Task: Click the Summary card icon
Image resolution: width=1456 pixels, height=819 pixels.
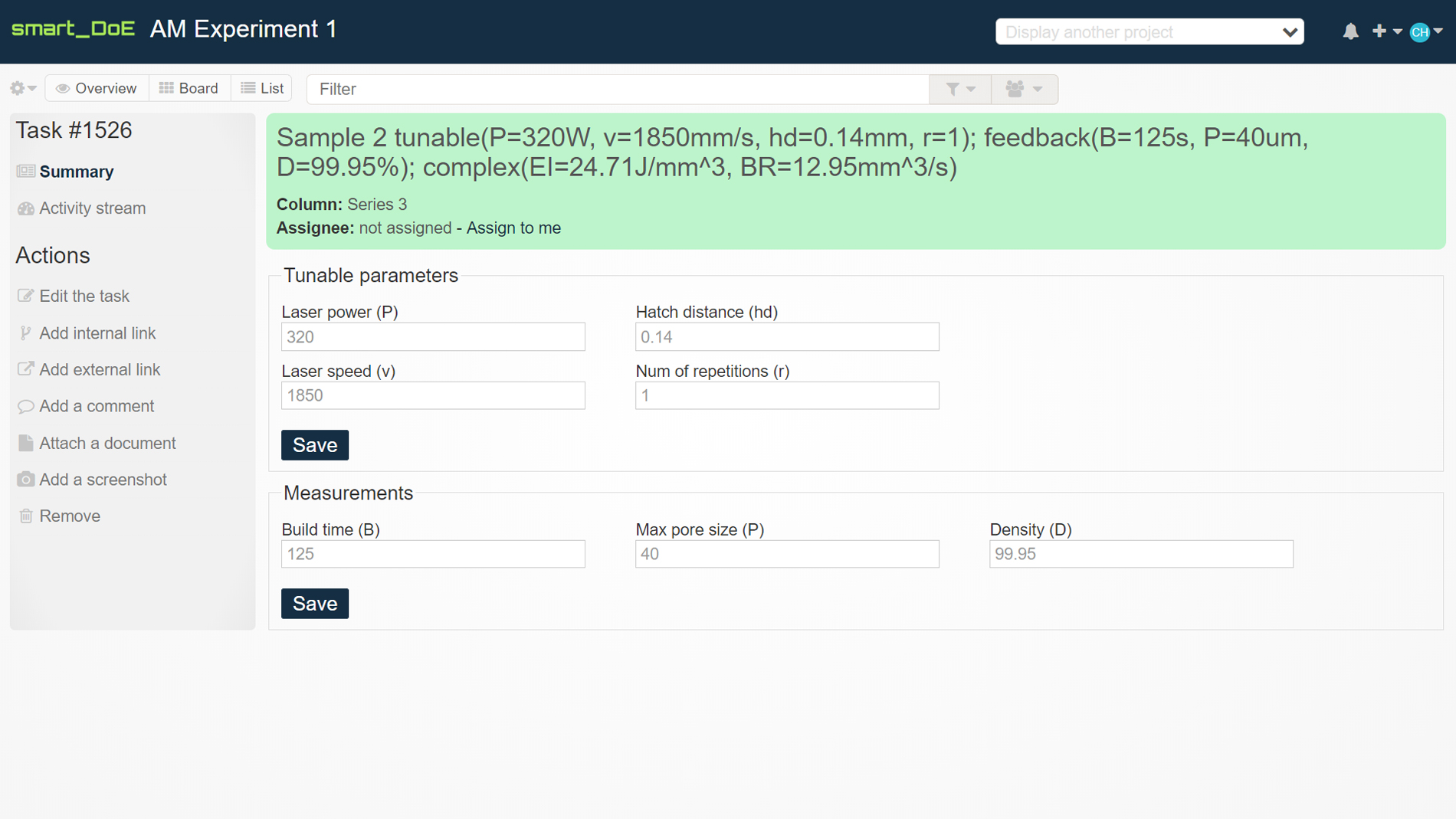Action: click(25, 171)
